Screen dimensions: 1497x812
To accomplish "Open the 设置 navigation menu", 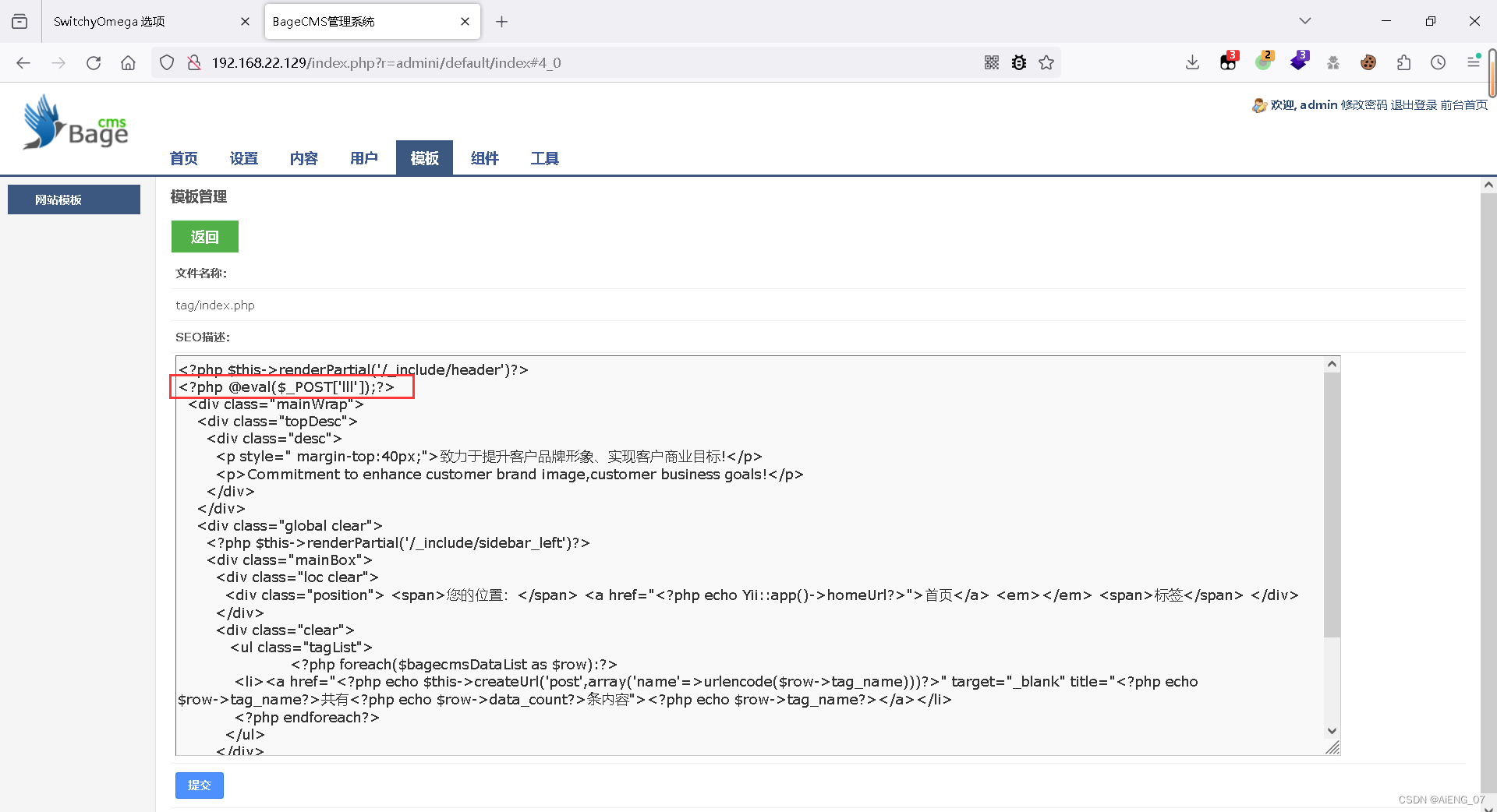I will coord(243,158).
